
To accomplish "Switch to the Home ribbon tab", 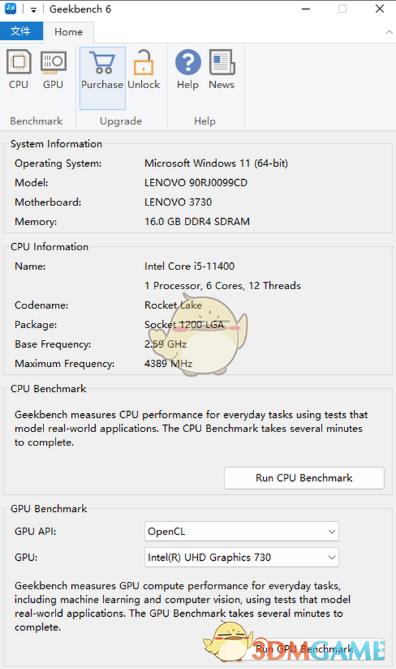I will (x=68, y=32).
